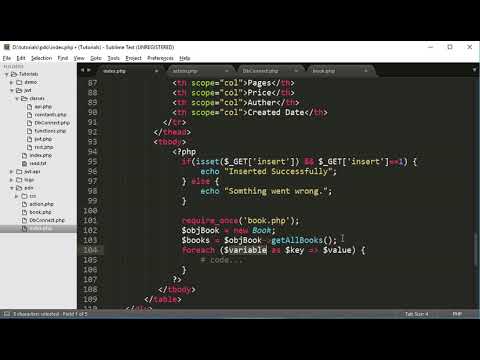Close the DbConnect.php editor tab
The height and width of the screenshot is (360, 480).
click(296, 71)
